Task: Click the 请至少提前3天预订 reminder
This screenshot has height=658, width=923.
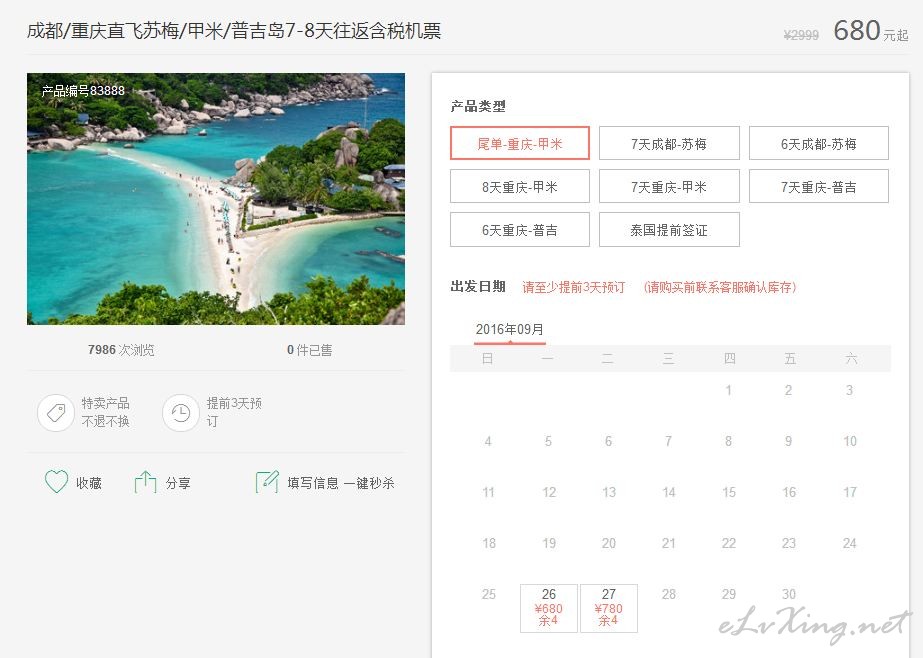Action: pos(573,287)
